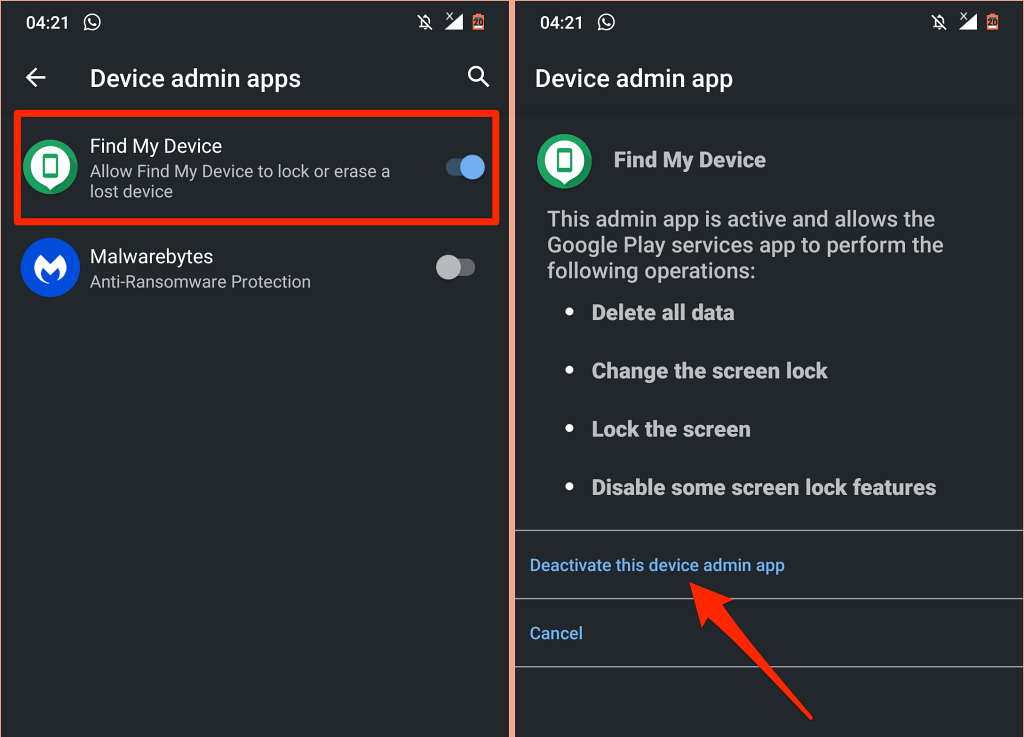Open the Find My Device list entry text
This screenshot has height=737, width=1024.
(x=240, y=169)
